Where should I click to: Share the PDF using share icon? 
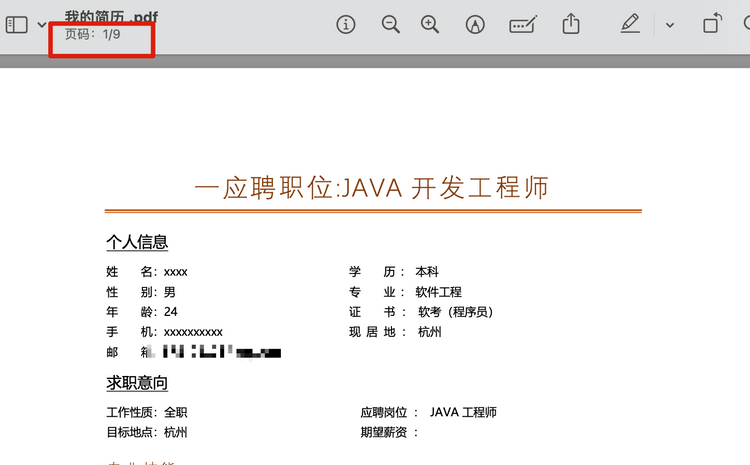(x=571, y=23)
